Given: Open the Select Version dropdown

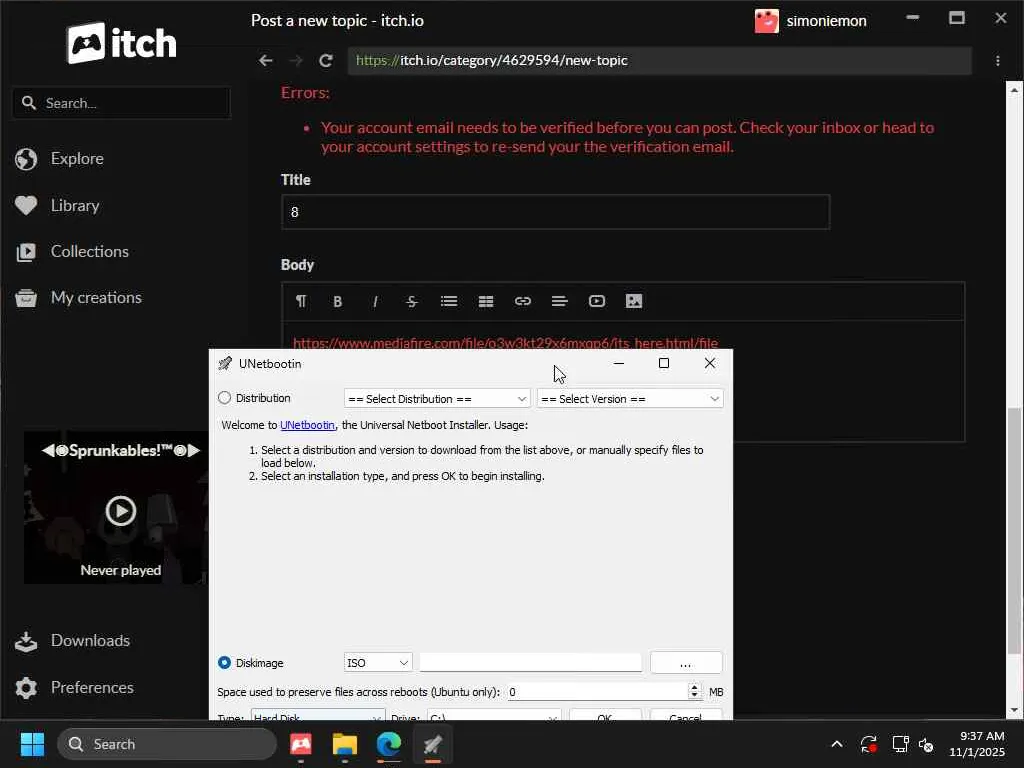Looking at the screenshot, I should (630, 399).
